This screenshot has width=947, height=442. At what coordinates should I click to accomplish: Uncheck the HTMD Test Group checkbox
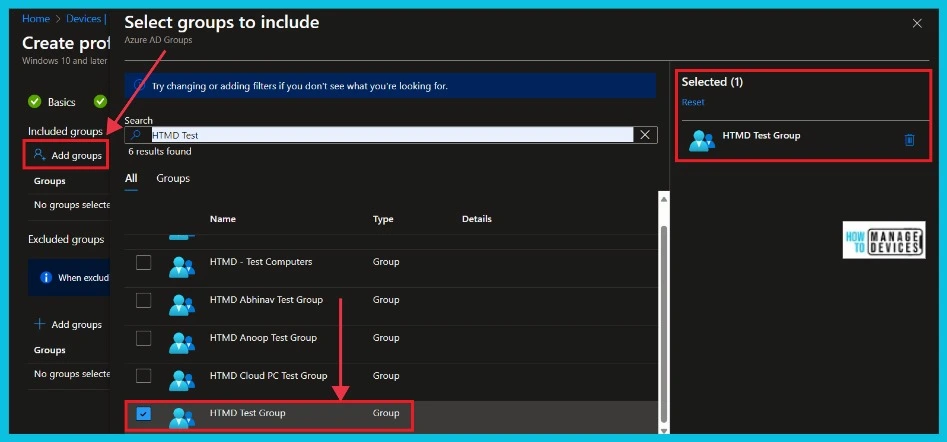click(144, 414)
